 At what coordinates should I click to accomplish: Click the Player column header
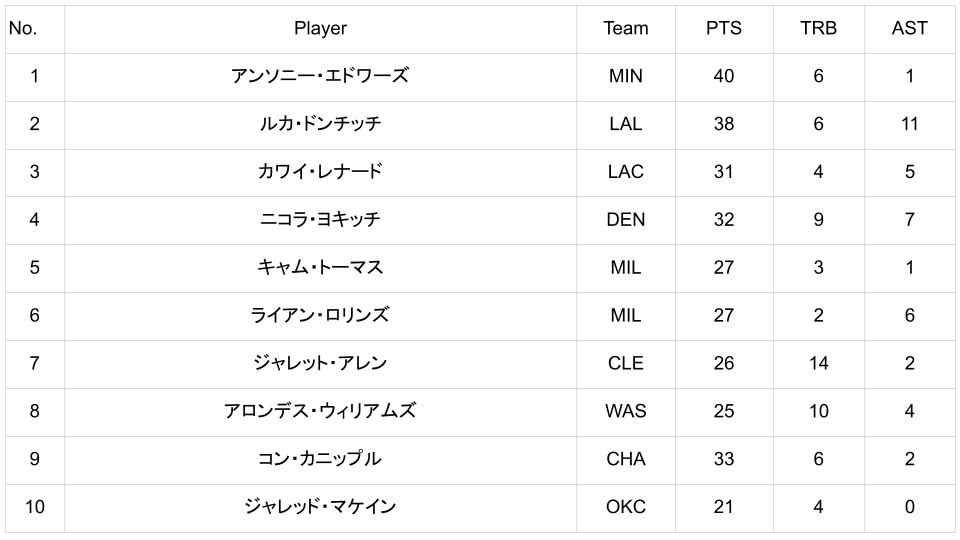coord(320,28)
